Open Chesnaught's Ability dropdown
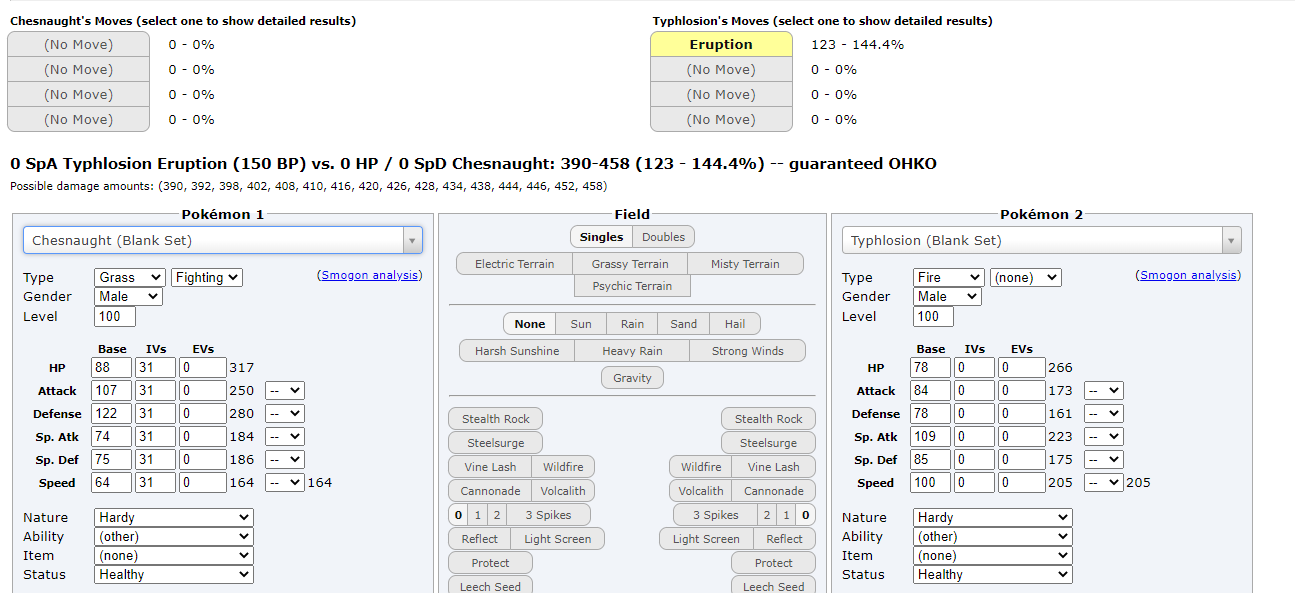This screenshot has width=1295, height=593. (174, 536)
